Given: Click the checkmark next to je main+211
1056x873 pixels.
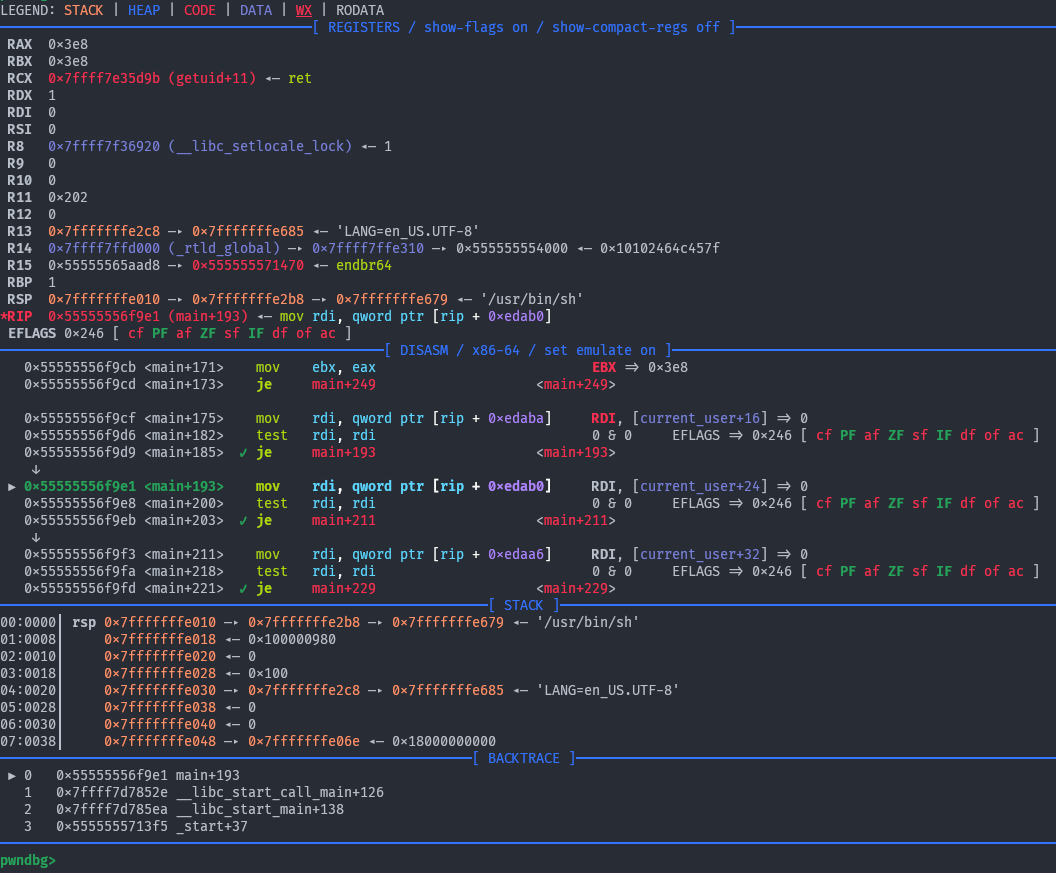Looking at the screenshot, I should coord(243,520).
